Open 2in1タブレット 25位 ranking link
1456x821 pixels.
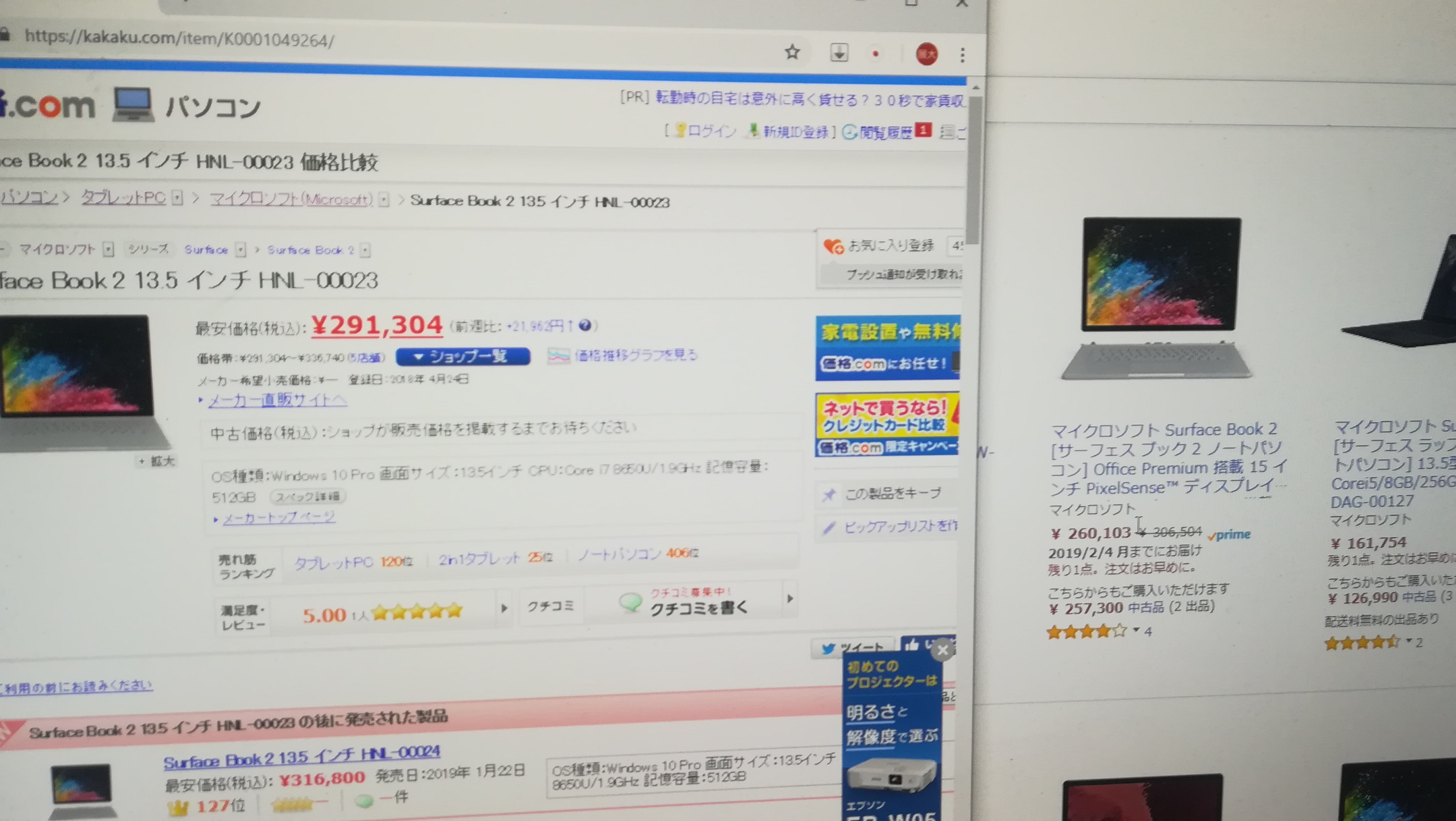(496, 559)
